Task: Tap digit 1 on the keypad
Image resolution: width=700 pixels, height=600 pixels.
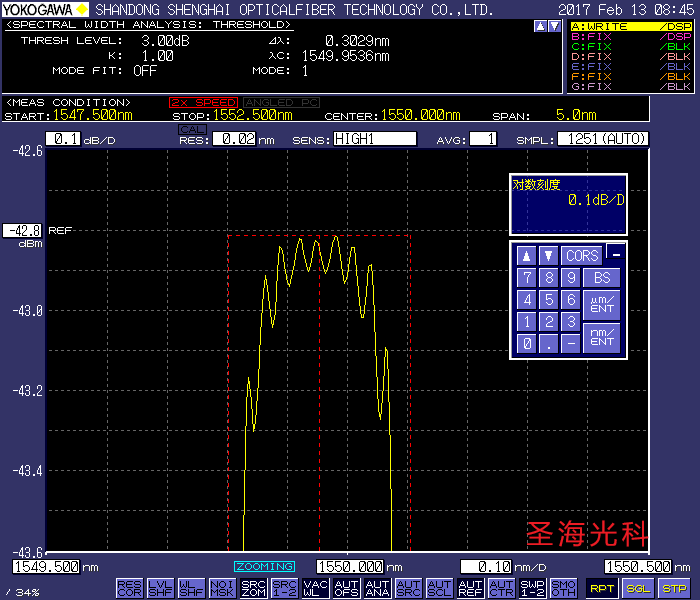Action: 526,321
